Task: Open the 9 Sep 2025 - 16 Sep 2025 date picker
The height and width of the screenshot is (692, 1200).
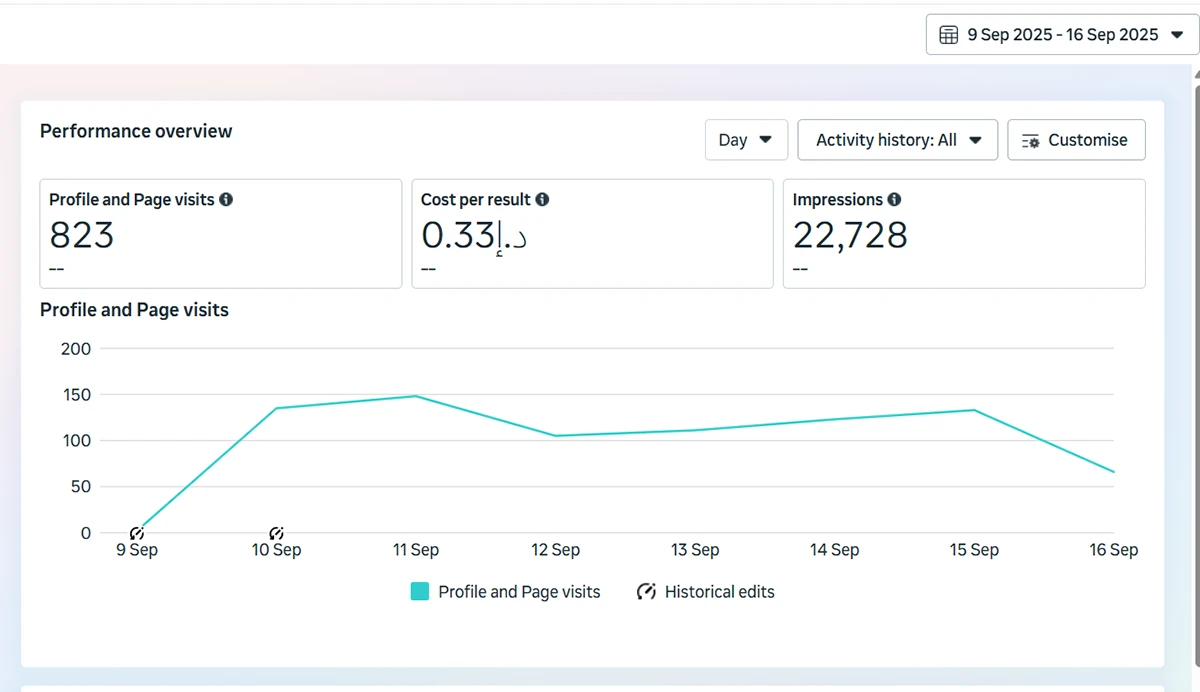Action: coord(1062,35)
